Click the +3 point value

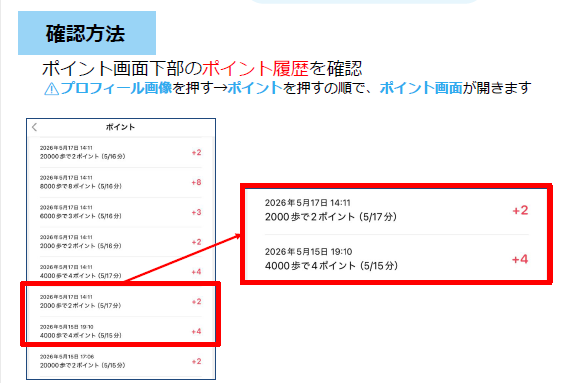click(x=196, y=212)
